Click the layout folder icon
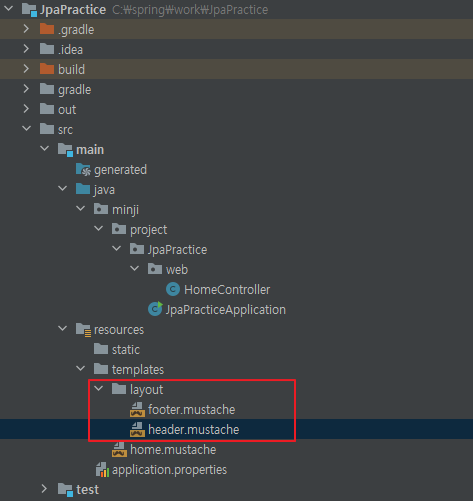The image size is (473, 501). 119,389
